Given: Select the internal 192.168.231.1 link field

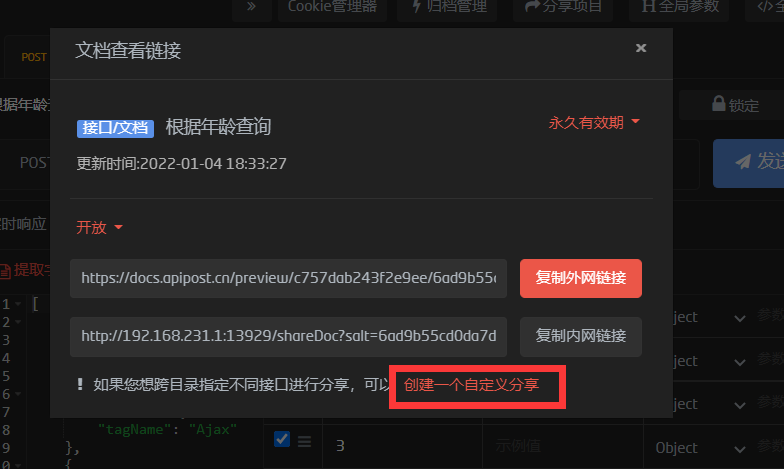Looking at the screenshot, I should [x=288, y=336].
